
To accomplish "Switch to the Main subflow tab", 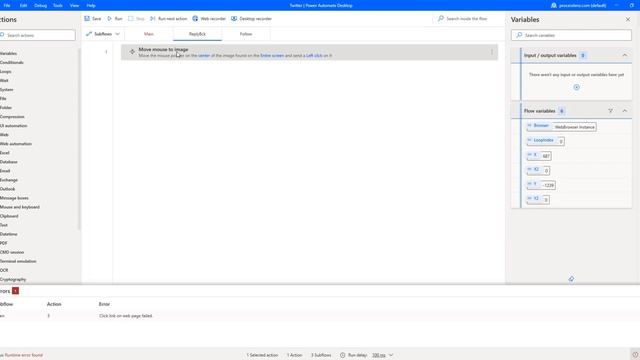I will 149,34.
